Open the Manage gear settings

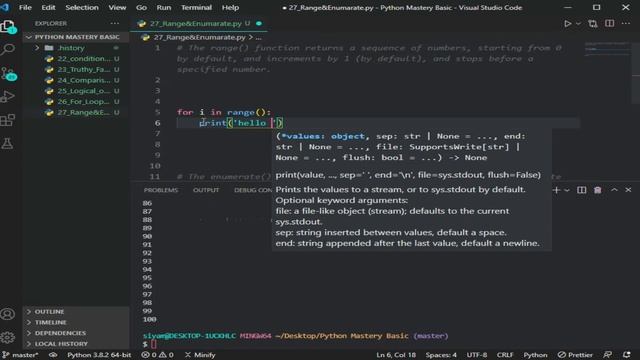[x=8, y=337]
